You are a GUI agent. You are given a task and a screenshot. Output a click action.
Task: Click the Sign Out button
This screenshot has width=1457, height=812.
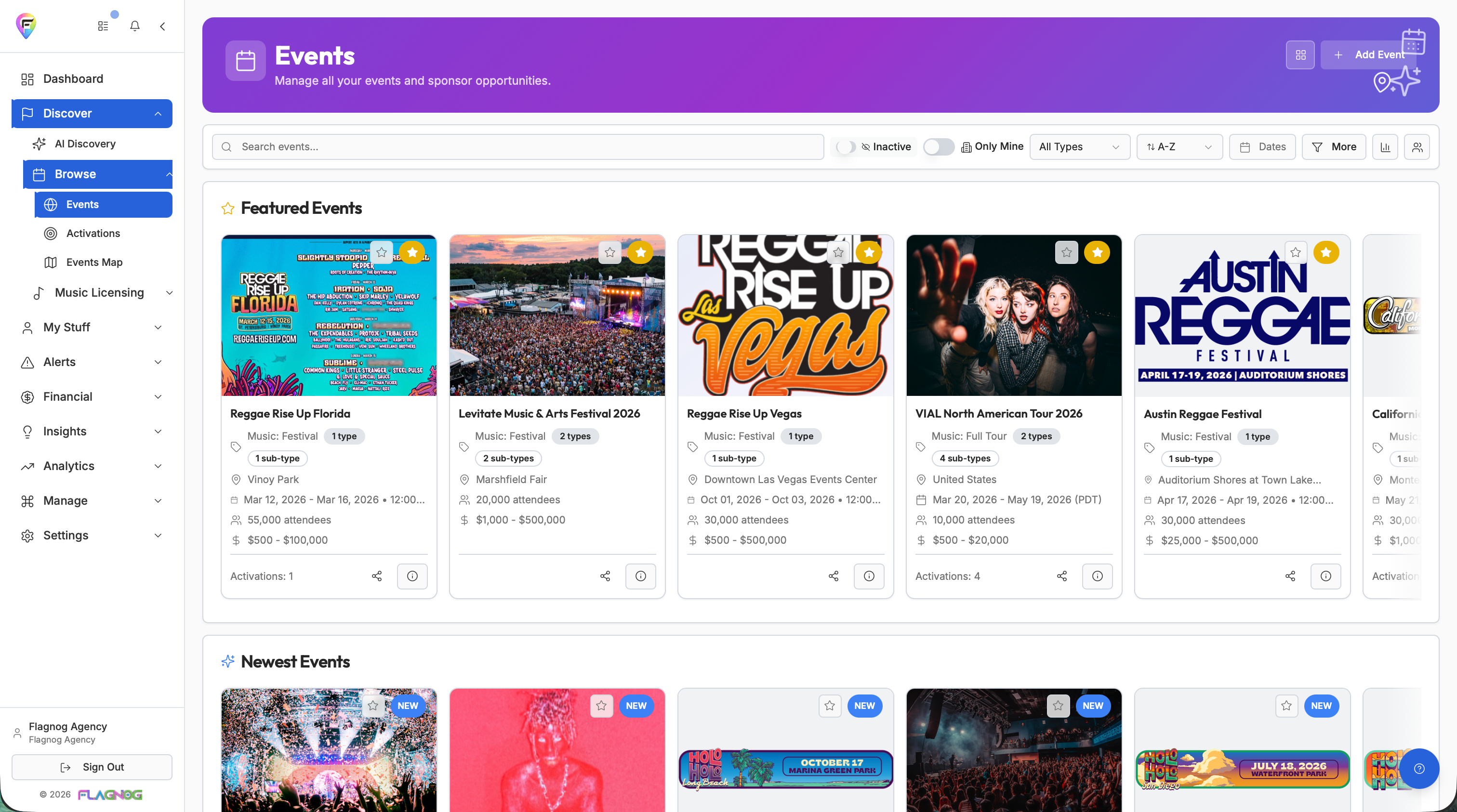click(92, 767)
